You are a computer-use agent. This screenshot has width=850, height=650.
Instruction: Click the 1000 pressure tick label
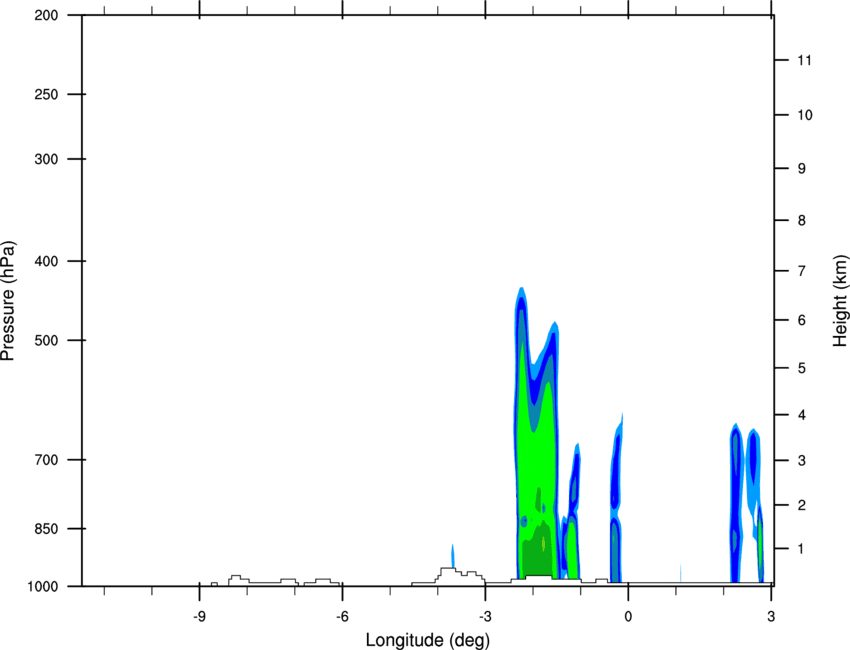43,587
